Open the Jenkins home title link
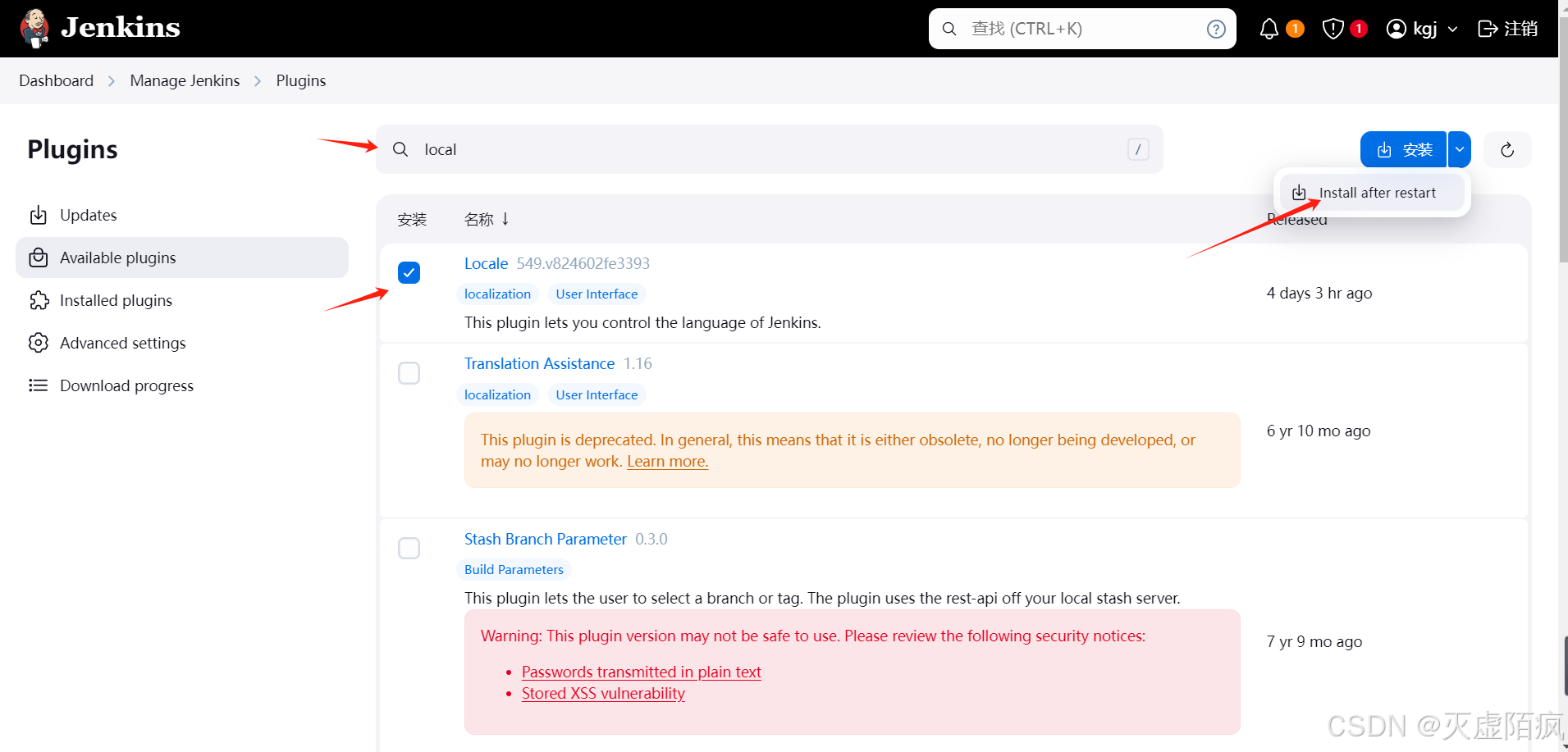 click(x=121, y=28)
